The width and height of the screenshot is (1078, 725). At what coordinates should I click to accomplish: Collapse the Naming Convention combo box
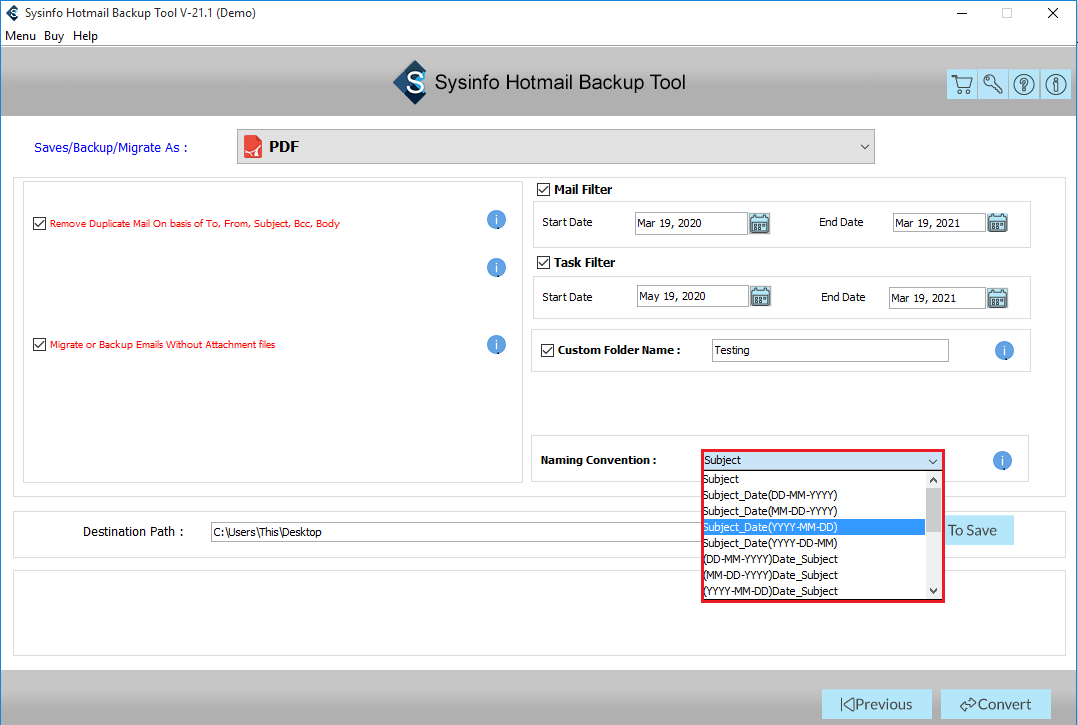pos(932,461)
